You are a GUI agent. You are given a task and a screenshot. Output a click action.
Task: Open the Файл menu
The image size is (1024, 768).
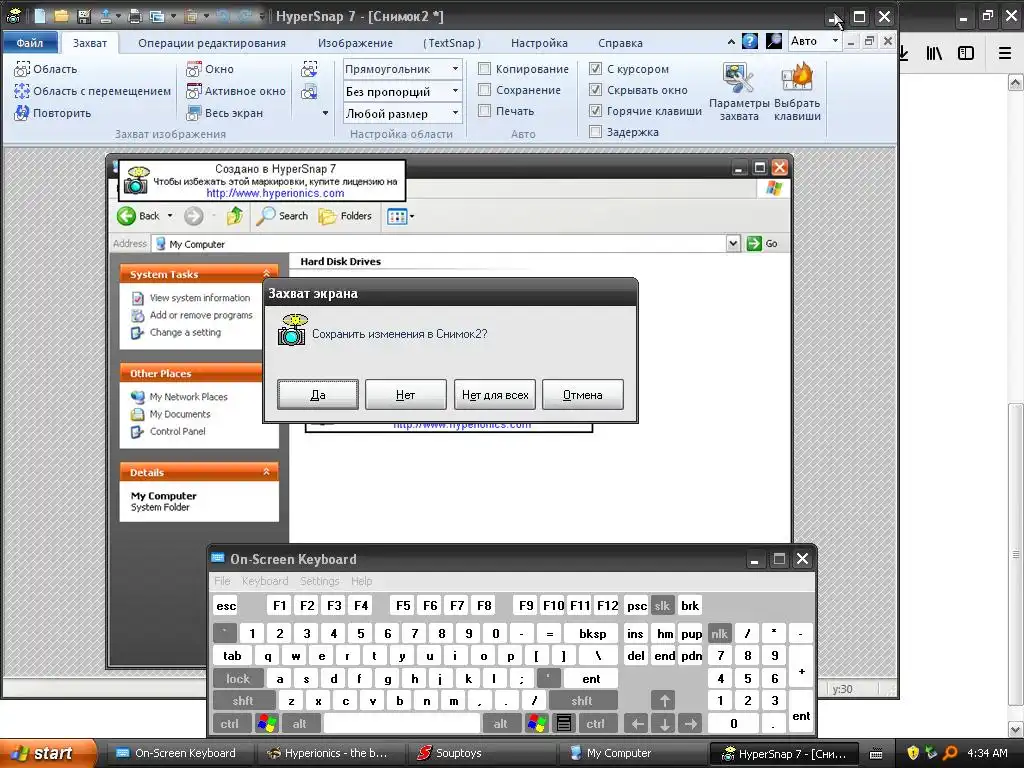[29, 42]
